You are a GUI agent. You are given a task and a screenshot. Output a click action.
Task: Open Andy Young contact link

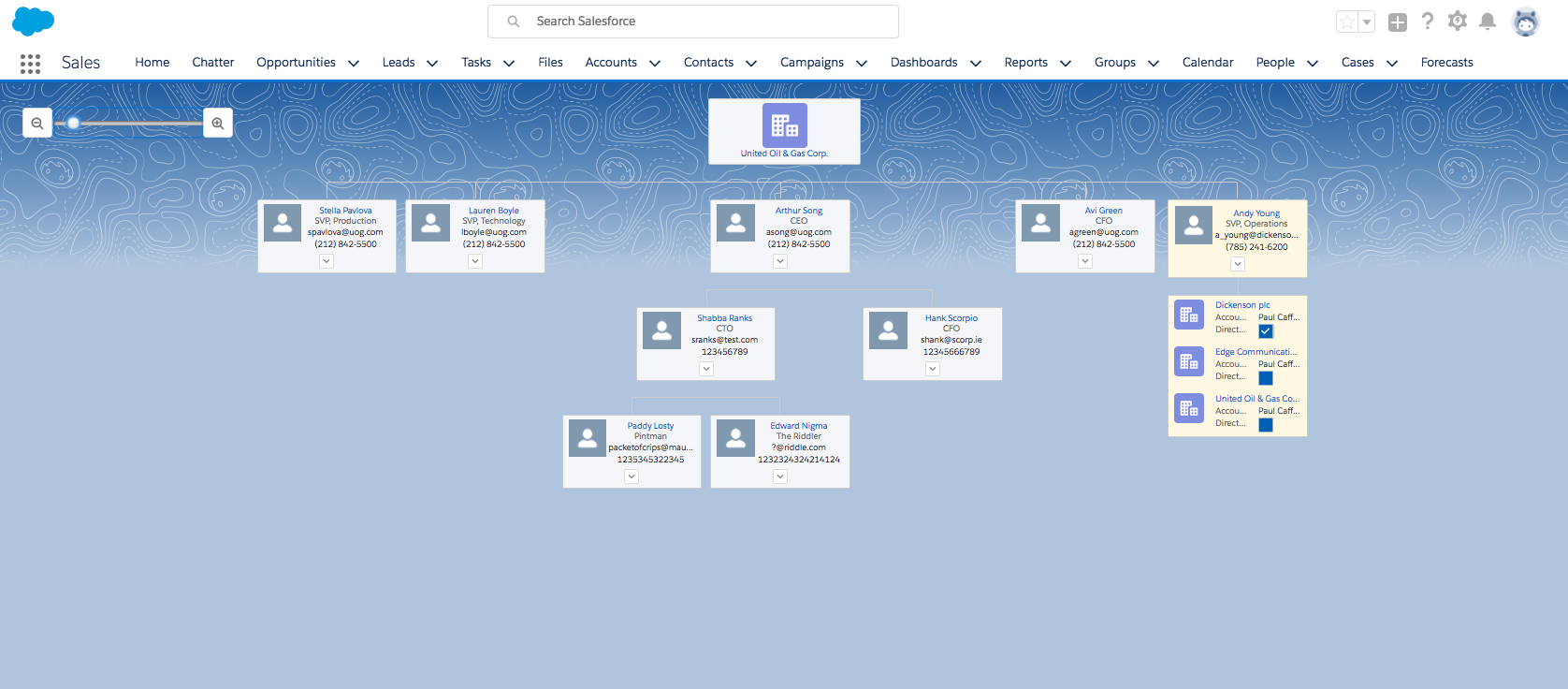point(1256,213)
